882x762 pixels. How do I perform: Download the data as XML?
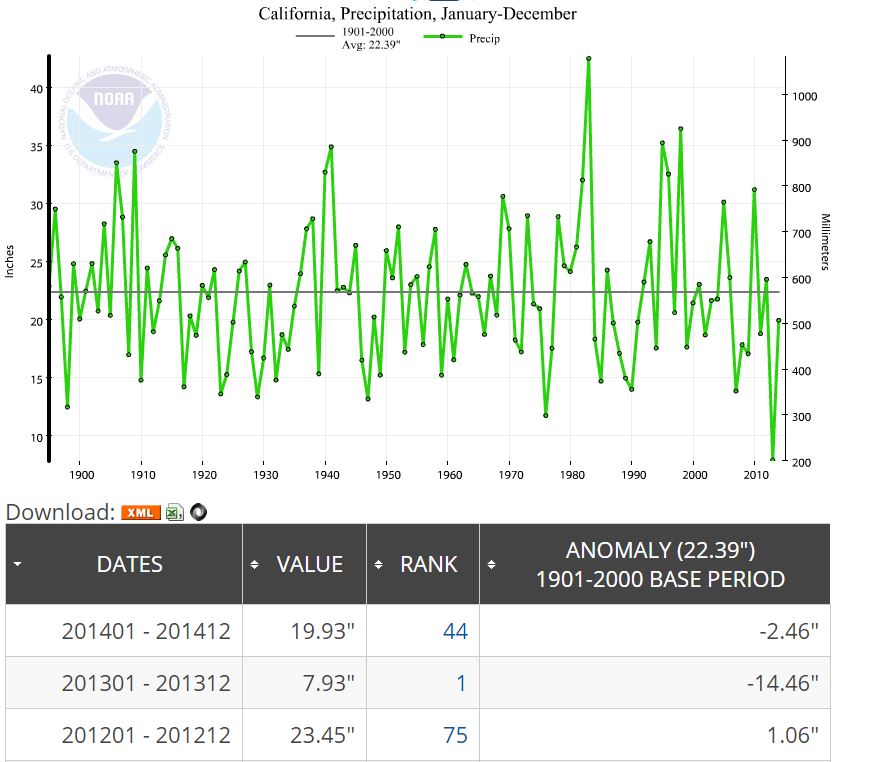click(x=140, y=513)
